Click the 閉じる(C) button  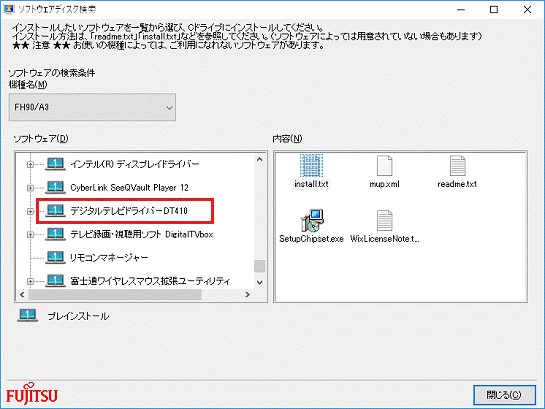[x=504, y=395]
